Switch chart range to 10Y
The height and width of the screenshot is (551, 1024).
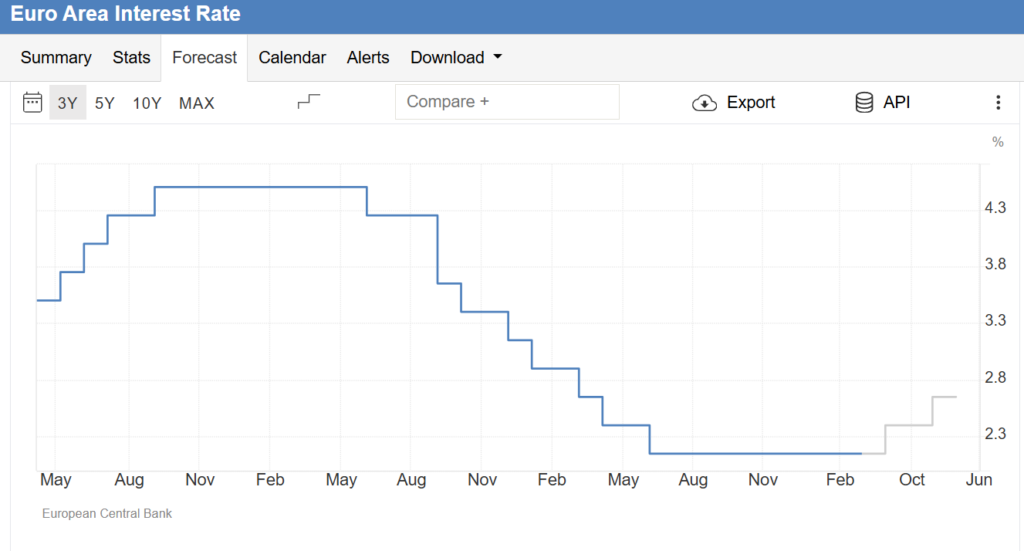[x=147, y=102]
